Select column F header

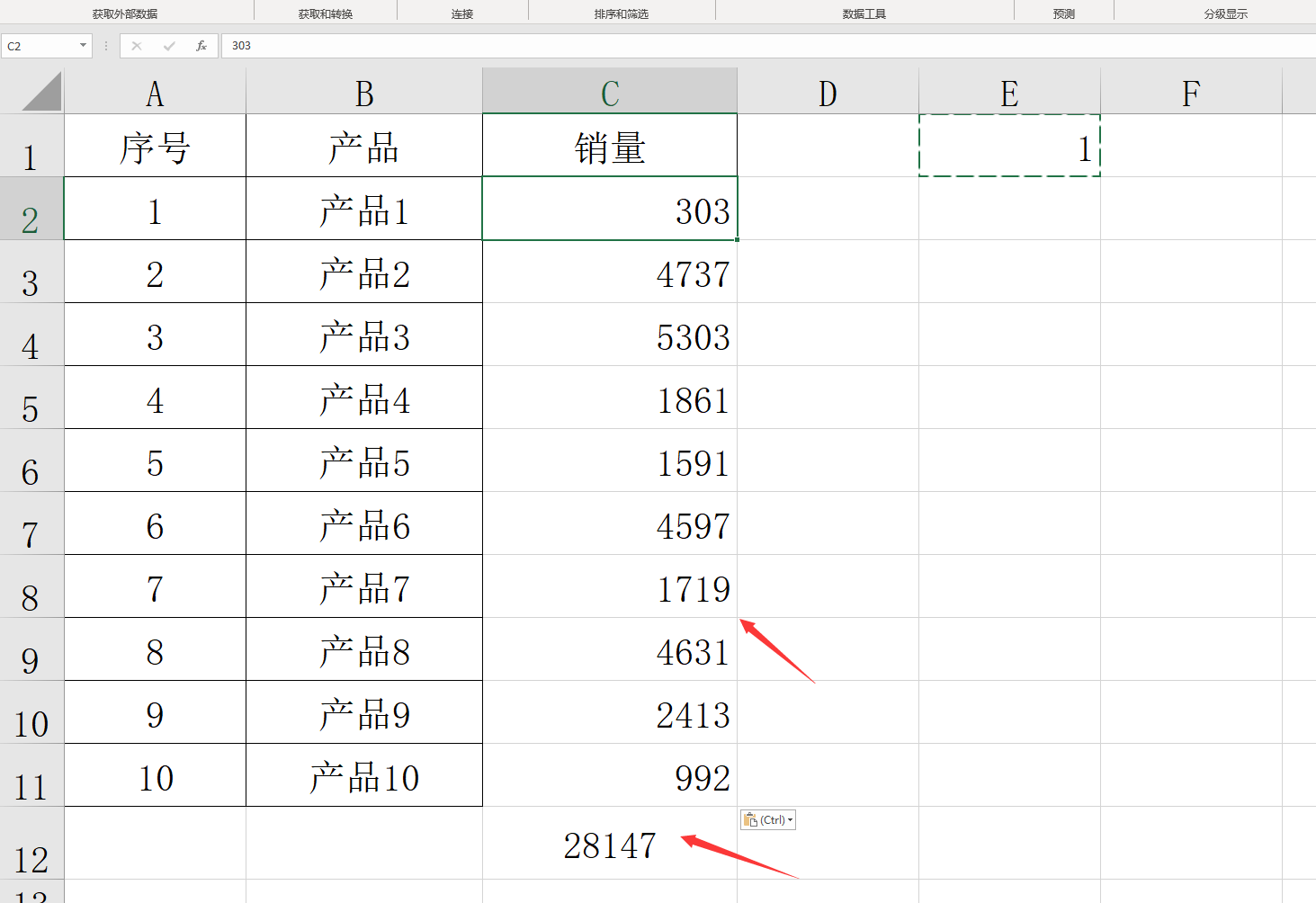pyautogui.click(x=1191, y=91)
